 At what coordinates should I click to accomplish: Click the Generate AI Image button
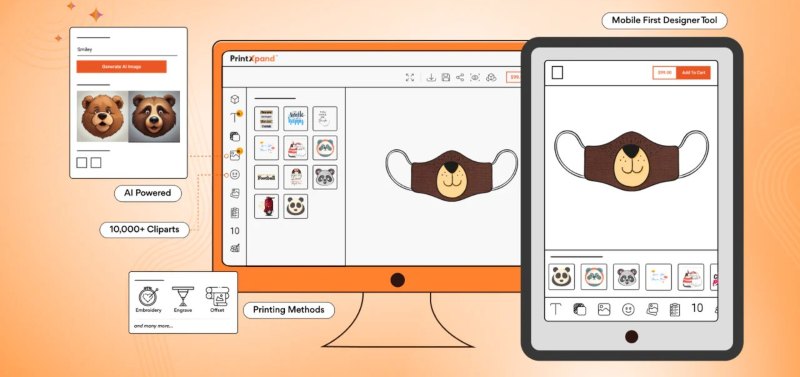point(121,67)
